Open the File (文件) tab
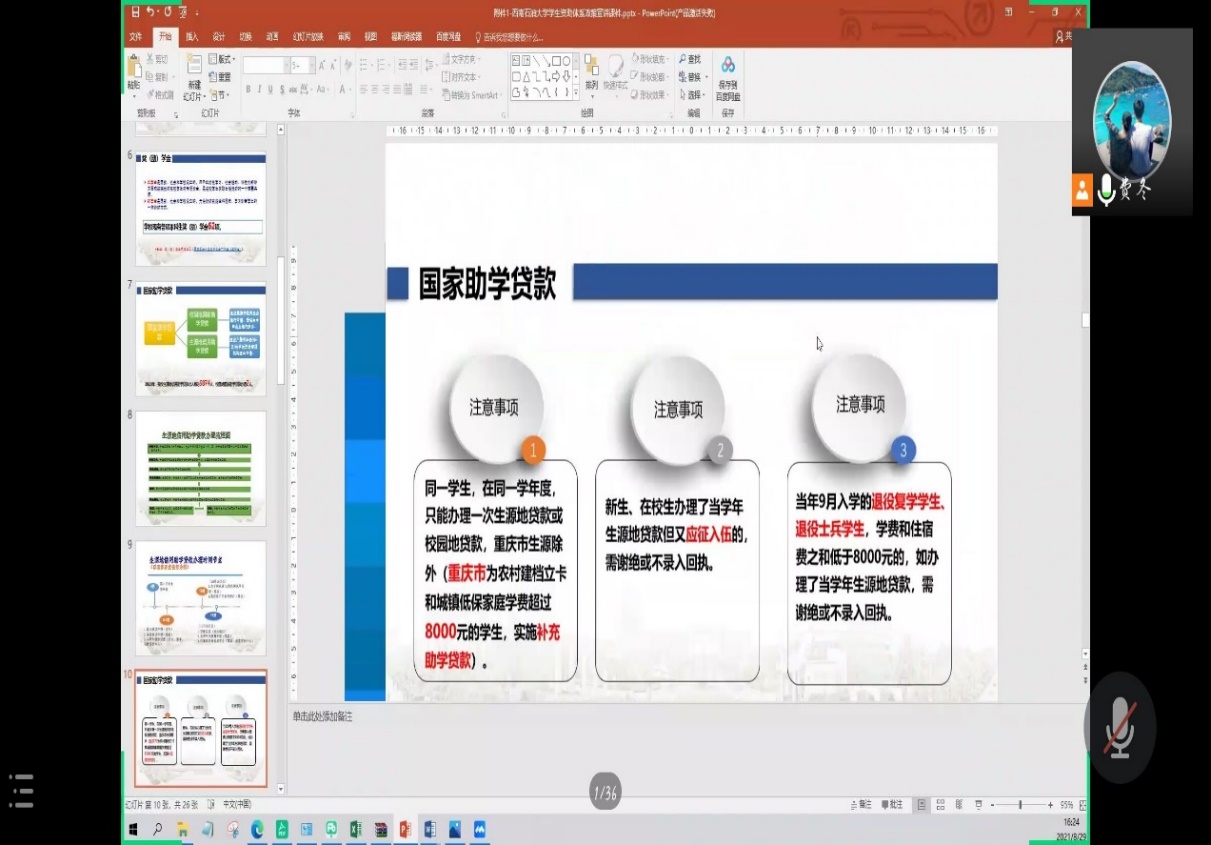Viewport: 1211px width, 845px height. pos(136,37)
